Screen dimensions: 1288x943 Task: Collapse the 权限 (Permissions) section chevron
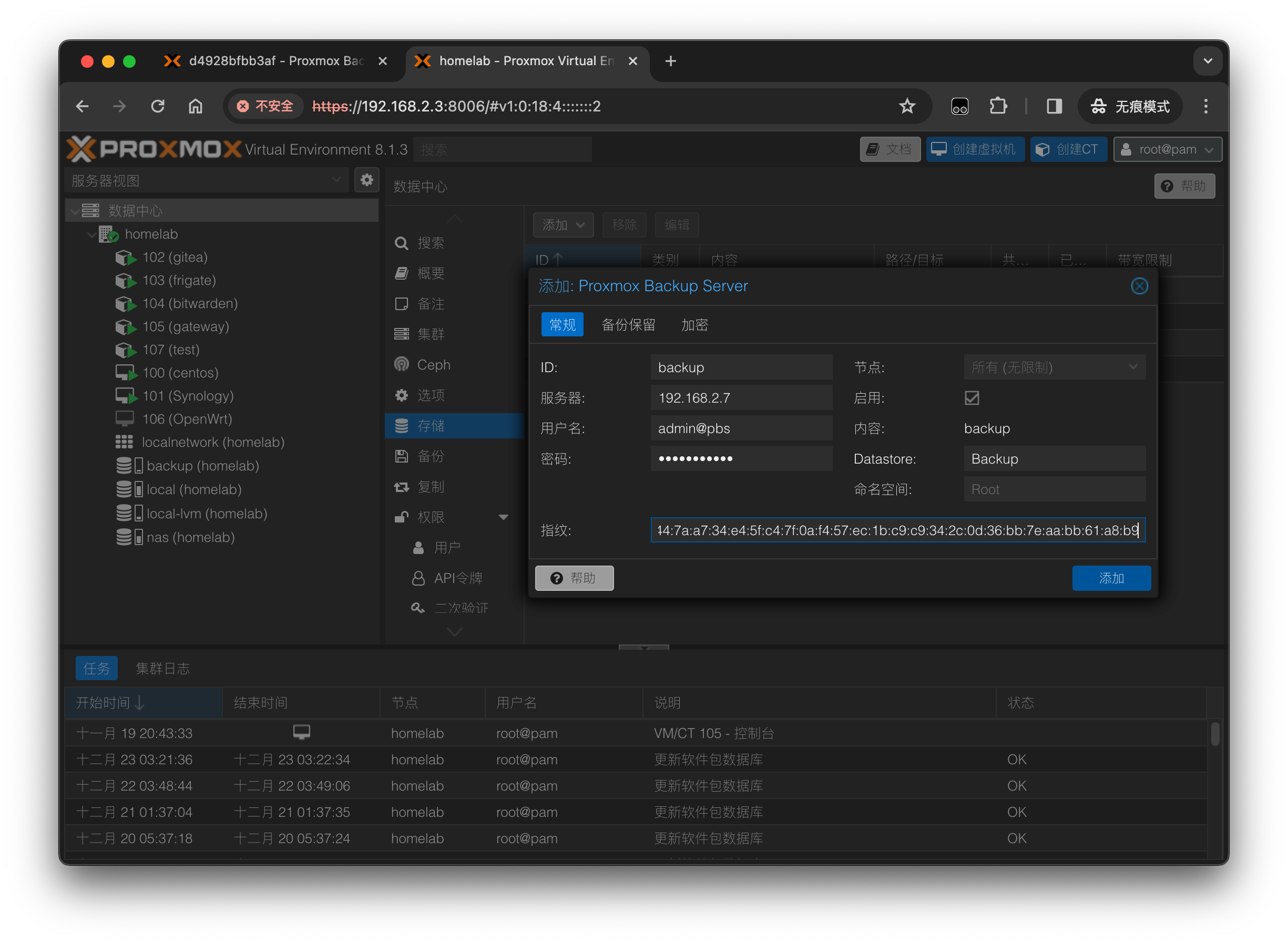point(505,517)
